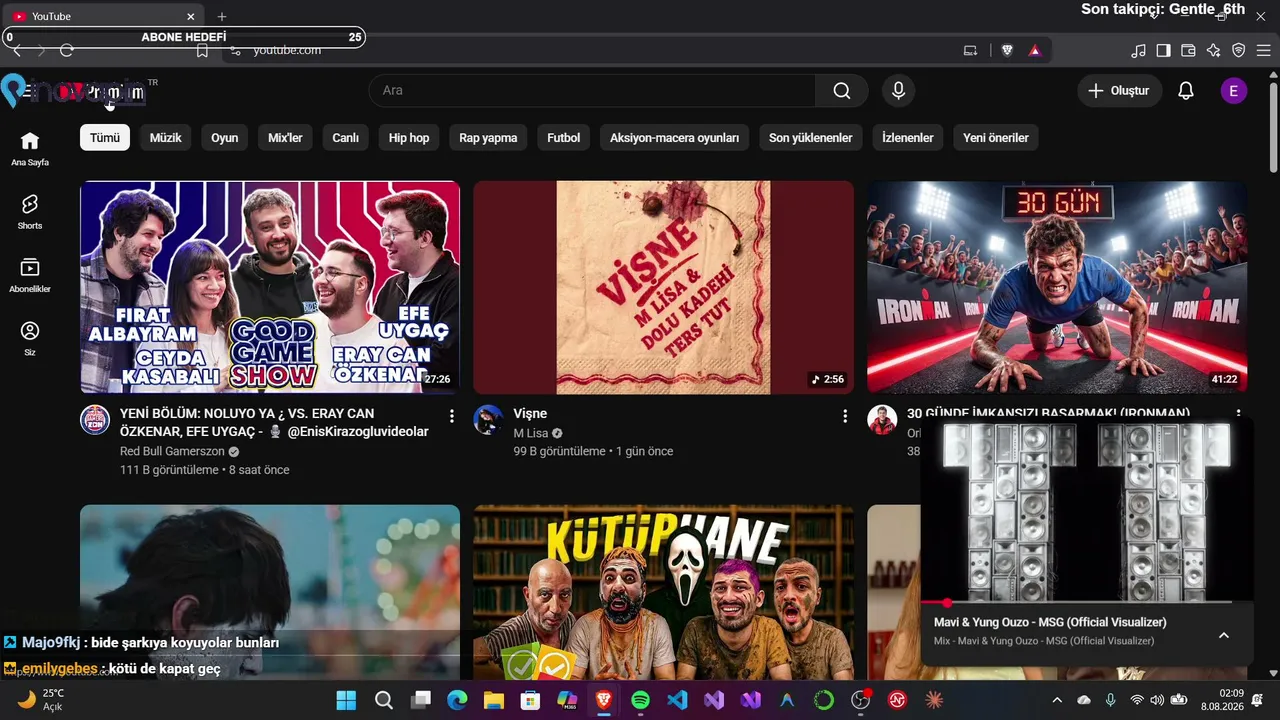Choose the Rap yapma chip
The width and height of the screenshot is (1280, 720).
click(x=488, y=138)
